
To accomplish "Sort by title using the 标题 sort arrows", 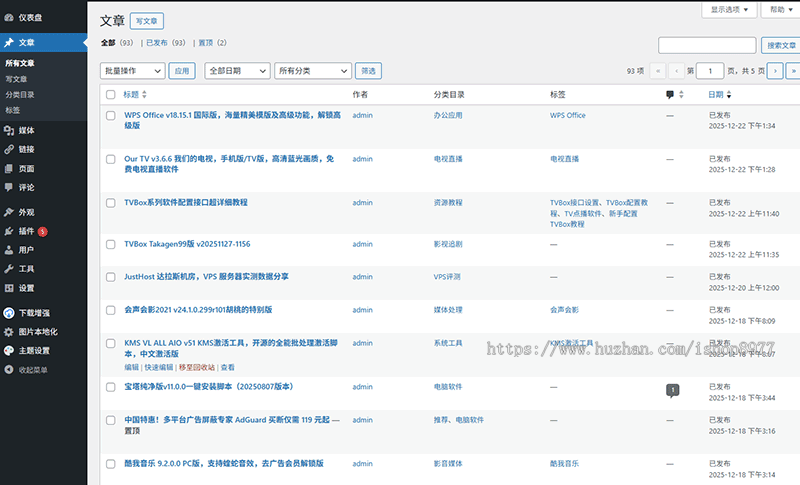I will point(144,94).
